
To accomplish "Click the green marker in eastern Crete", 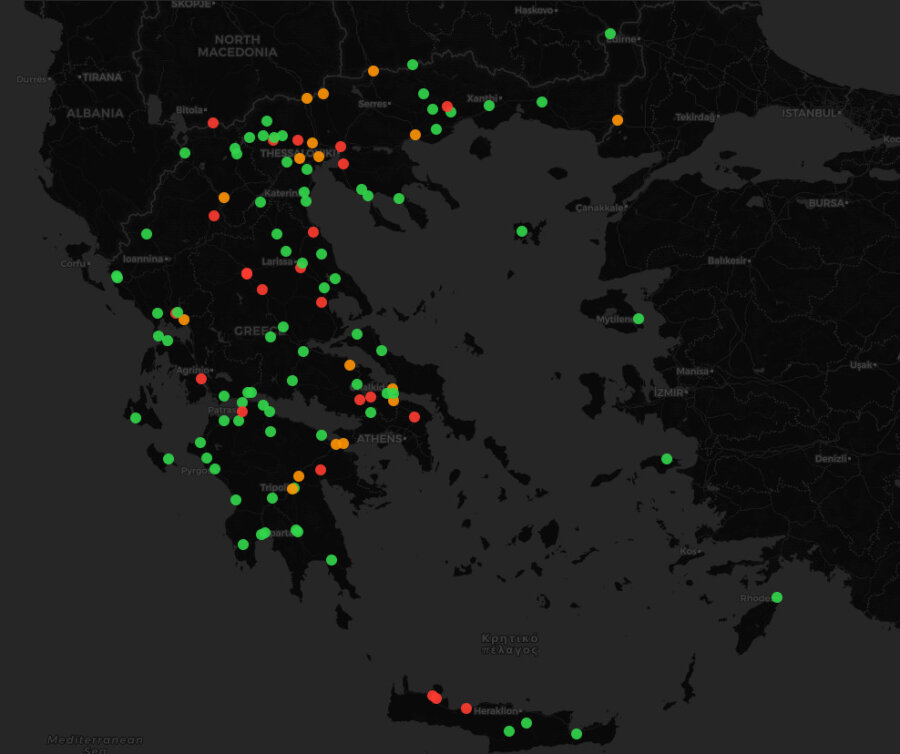I will pyautogui.click(x=576, y=734).
